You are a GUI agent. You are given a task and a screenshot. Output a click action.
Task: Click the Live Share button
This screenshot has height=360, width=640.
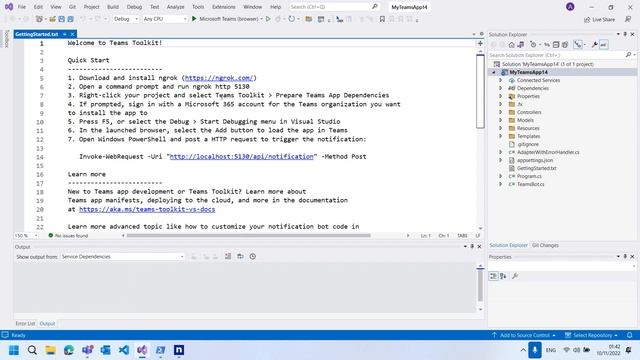(599, 19)
